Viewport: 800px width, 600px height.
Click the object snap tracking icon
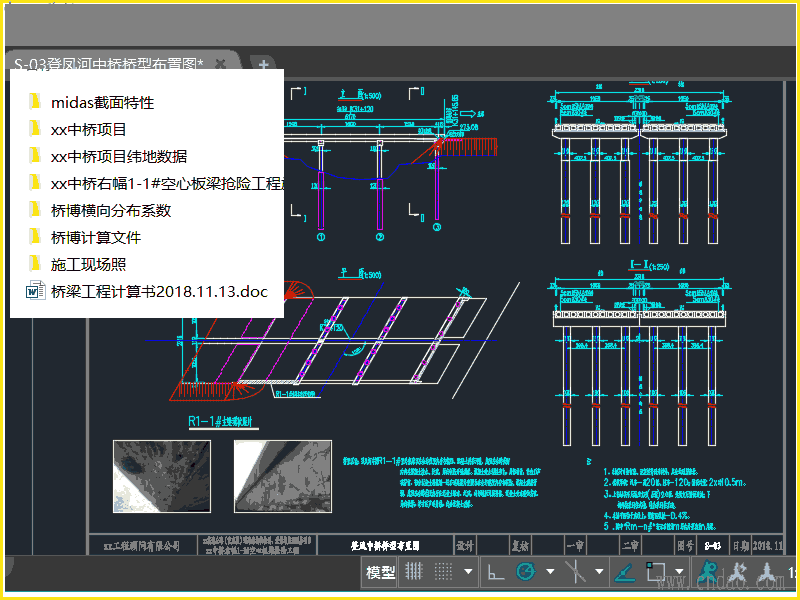624,572
